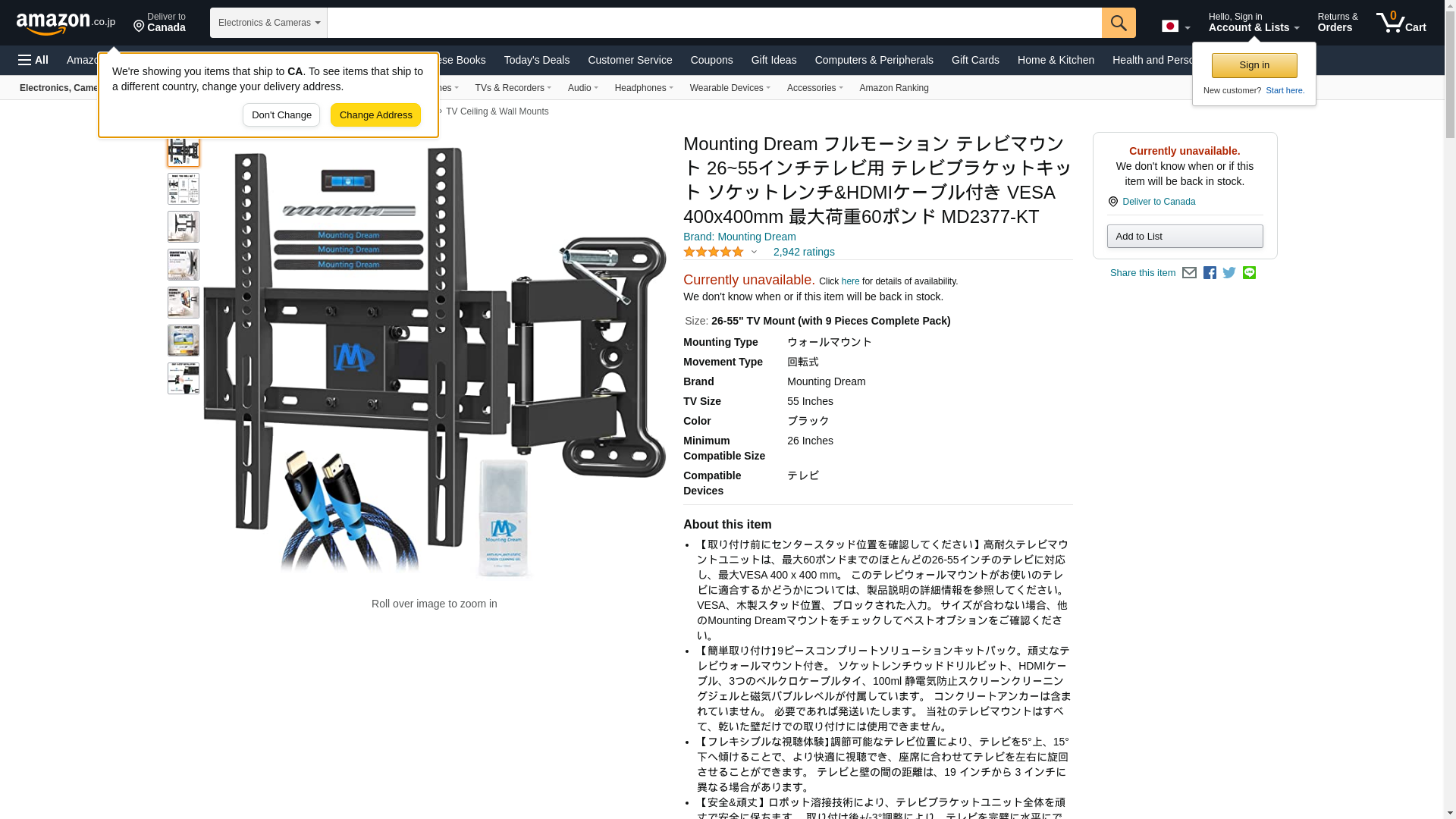Share this item on Twitter

click(1229, 273)
